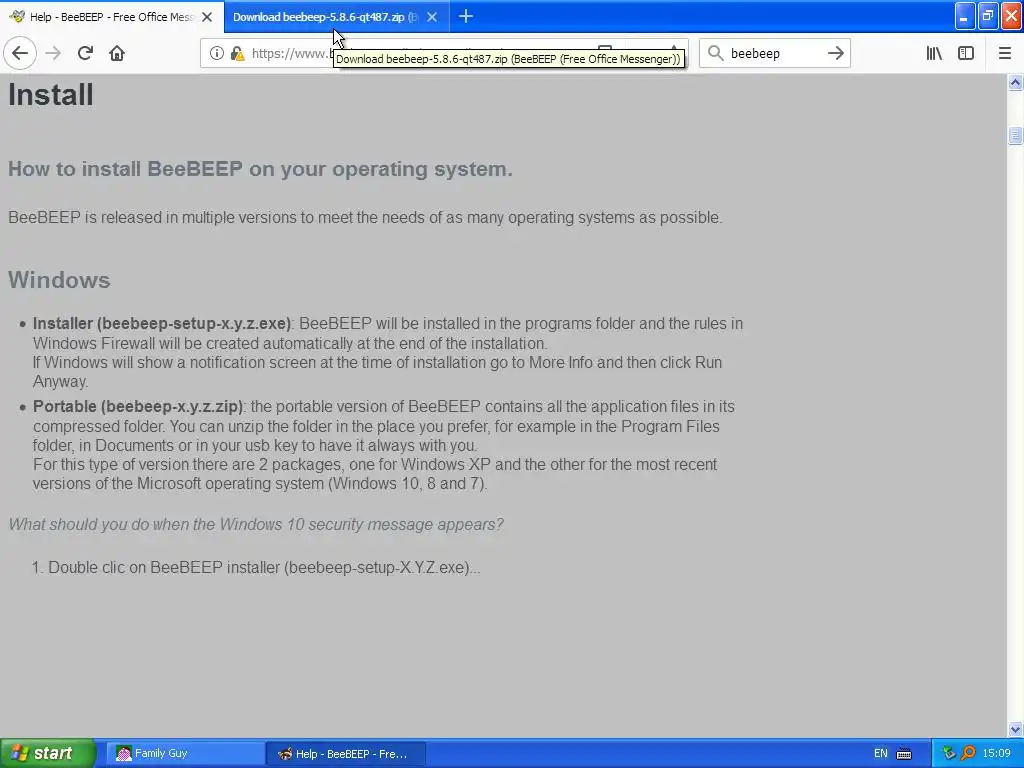The image size is (1024, 768).
Task: Click the 'Portable (beebeep-x.y.z.zip)' bold text
Action: click(x=138, y=406)
